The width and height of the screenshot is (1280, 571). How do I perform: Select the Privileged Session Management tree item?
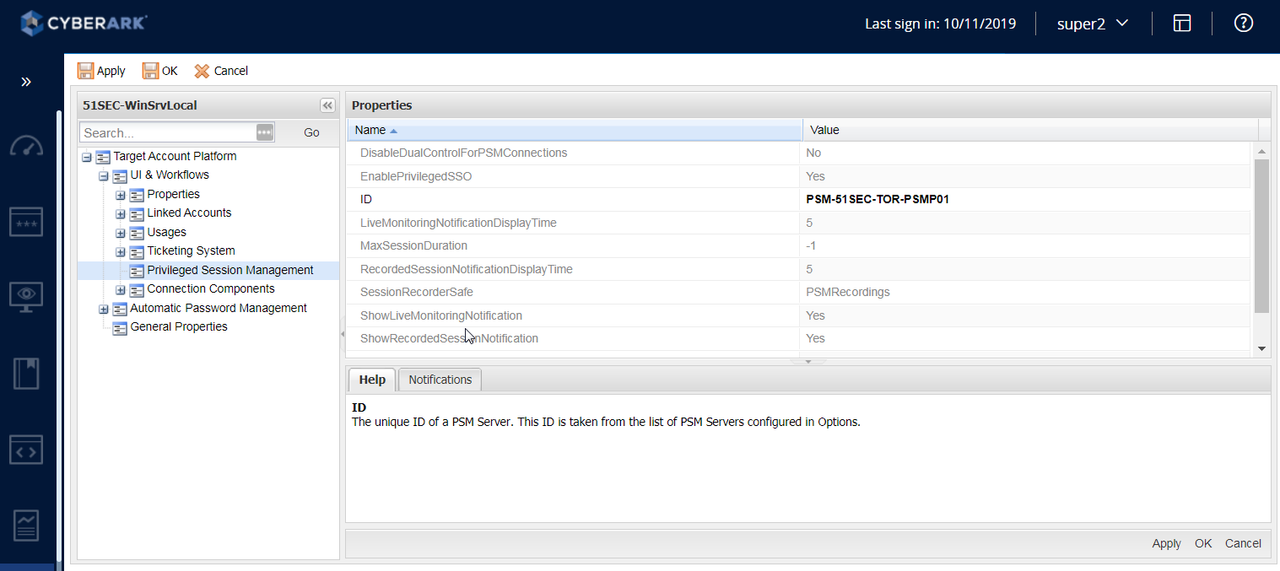[x=230, y=270]
